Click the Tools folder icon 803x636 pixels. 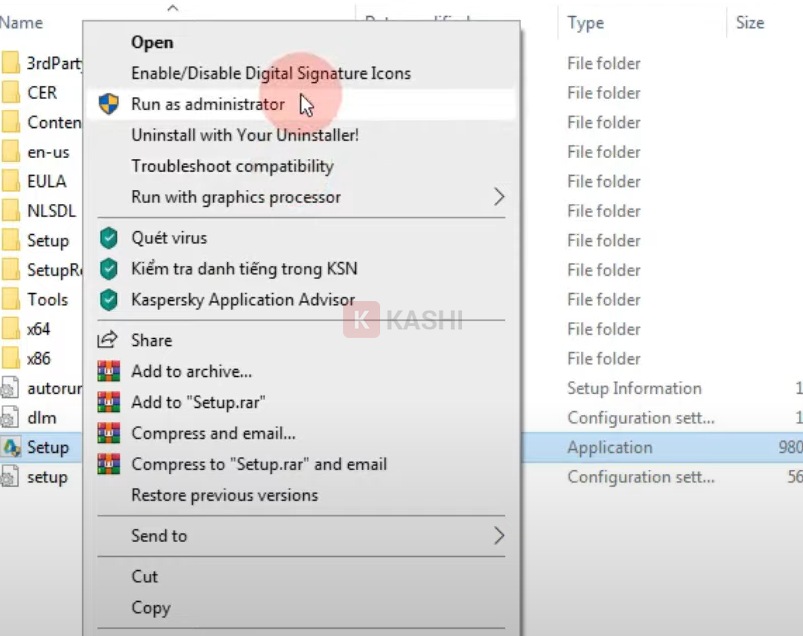tap(12, 299)
